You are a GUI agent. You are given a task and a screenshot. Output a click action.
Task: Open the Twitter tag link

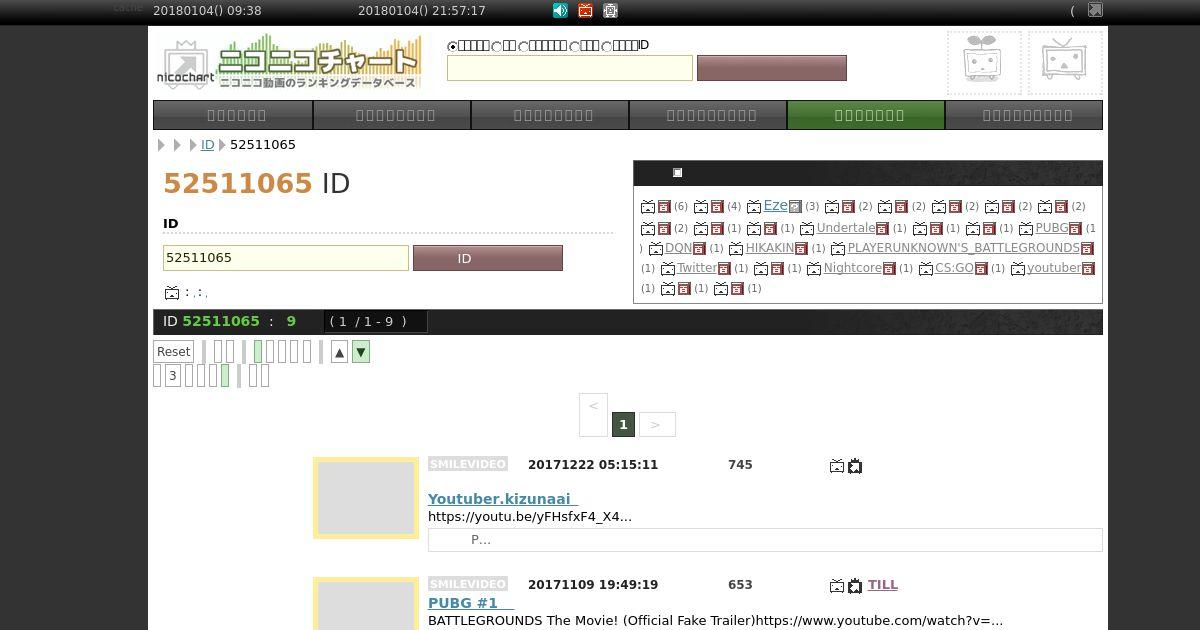click(697, 268)
